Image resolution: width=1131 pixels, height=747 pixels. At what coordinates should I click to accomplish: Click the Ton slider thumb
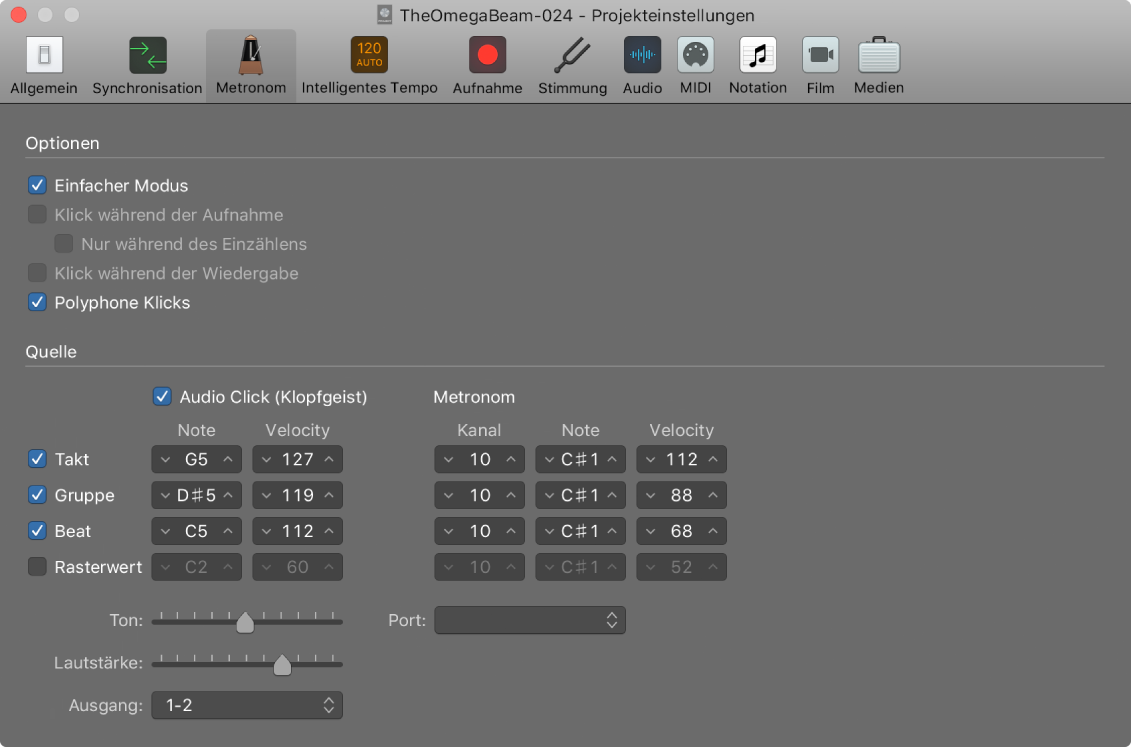point(245,622)
